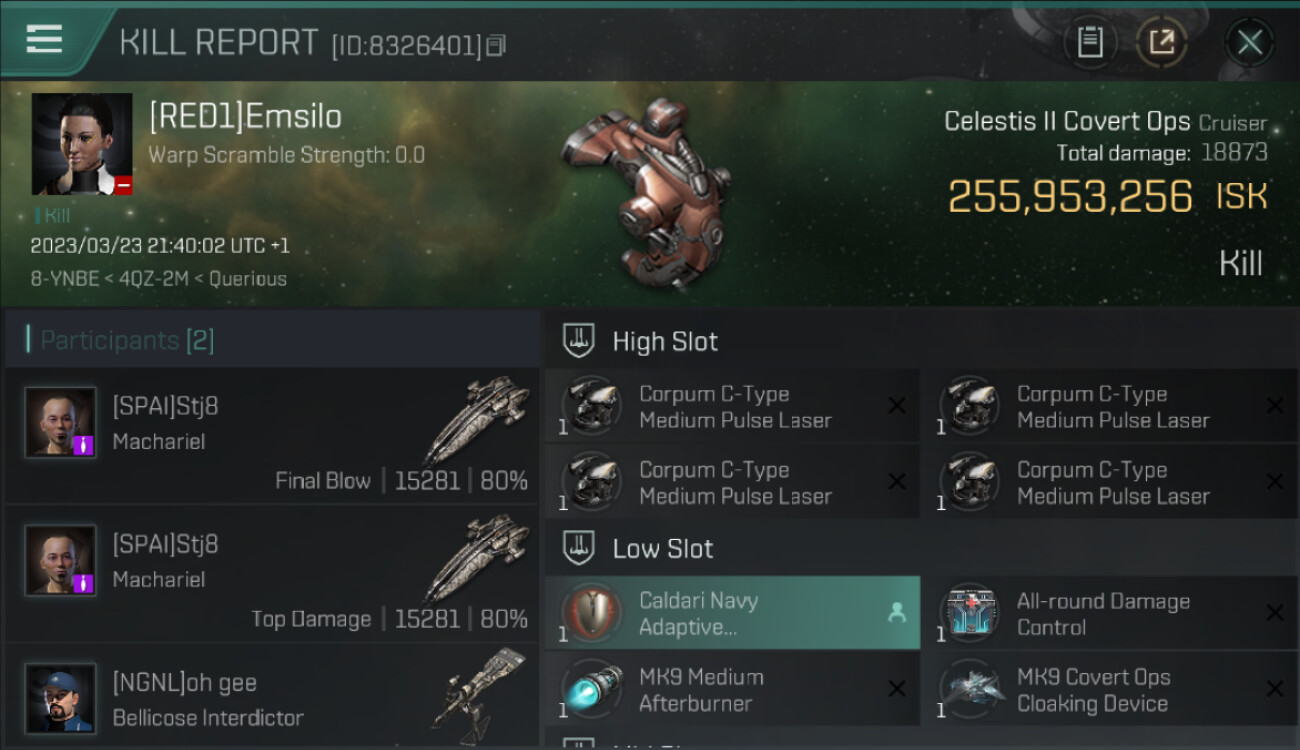Screen dimensions: 1300x750
Task: Open the Final Blow Stj8 Machariel entry
Action: 272,436
